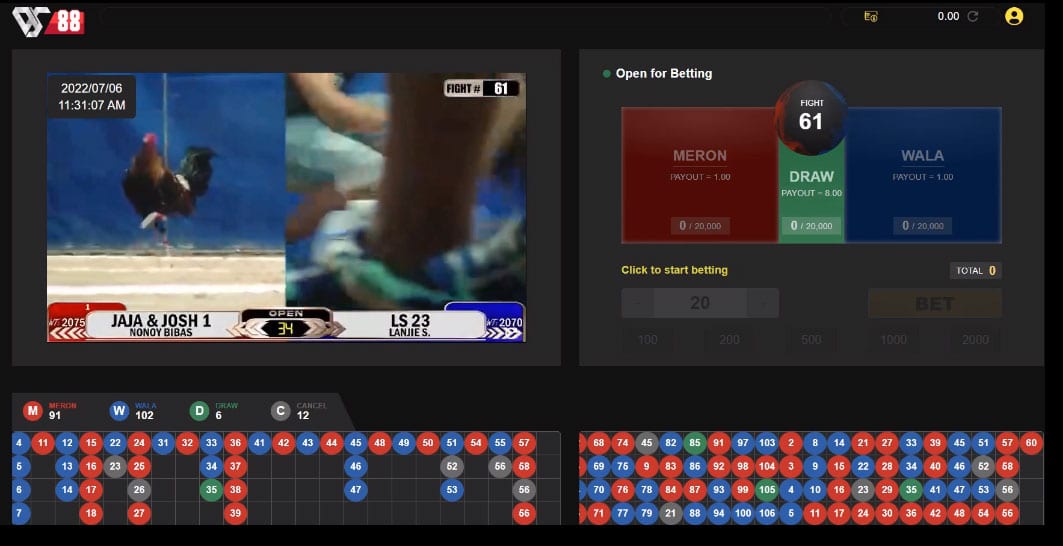The height and width of the screenshot is (546, 1063).
Task: Click the green Draw D legend icon
Action: pos(199,411)
